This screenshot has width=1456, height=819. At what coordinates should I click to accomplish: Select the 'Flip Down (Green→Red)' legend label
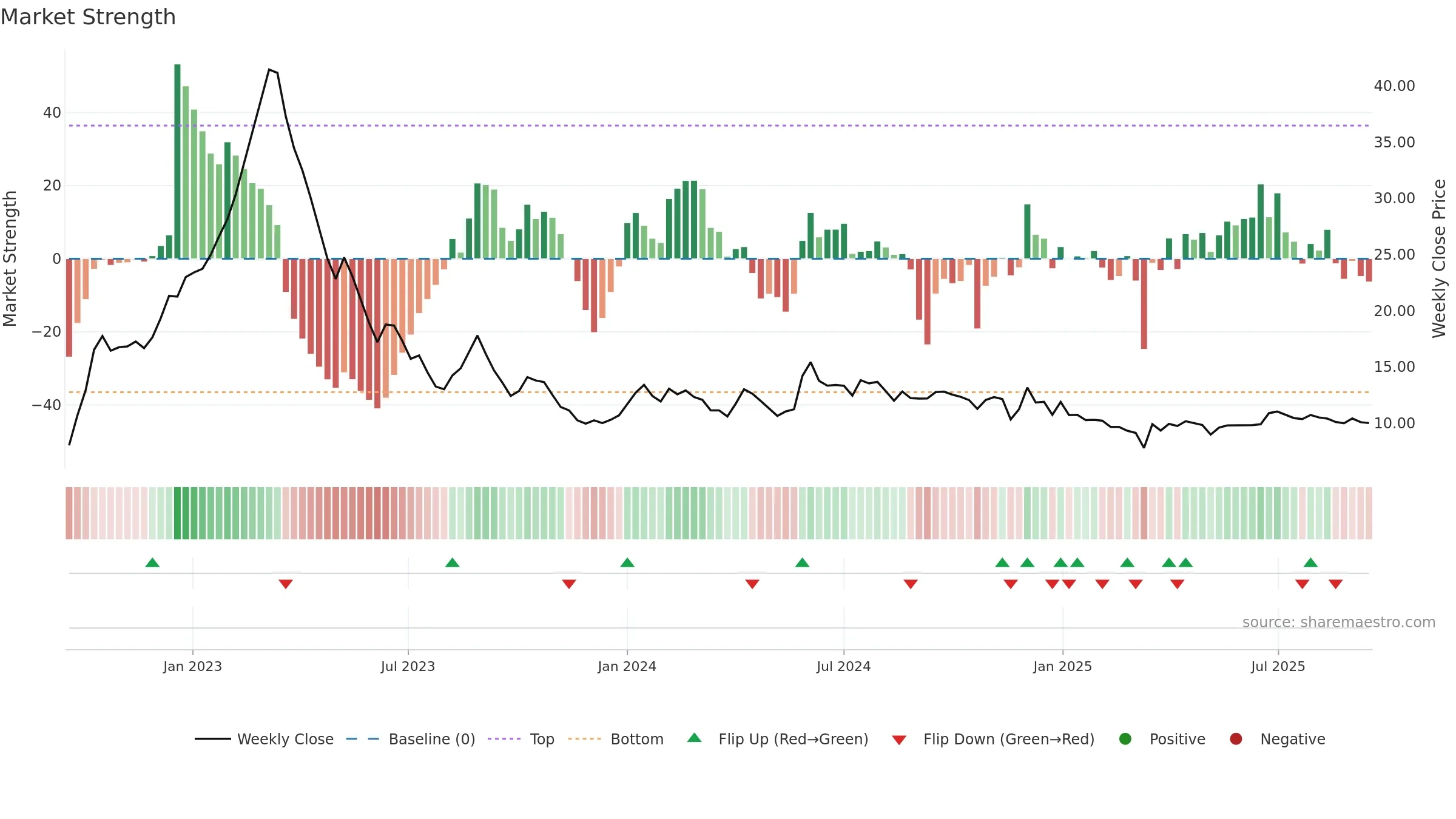1009,739
